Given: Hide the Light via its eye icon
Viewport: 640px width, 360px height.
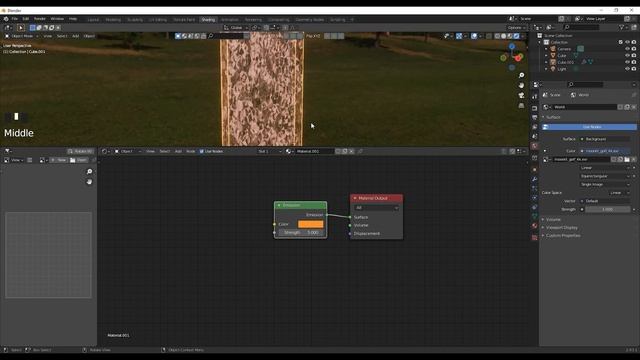Looking at the screenshot, I should pyautogui.click(x=627, y=69).
